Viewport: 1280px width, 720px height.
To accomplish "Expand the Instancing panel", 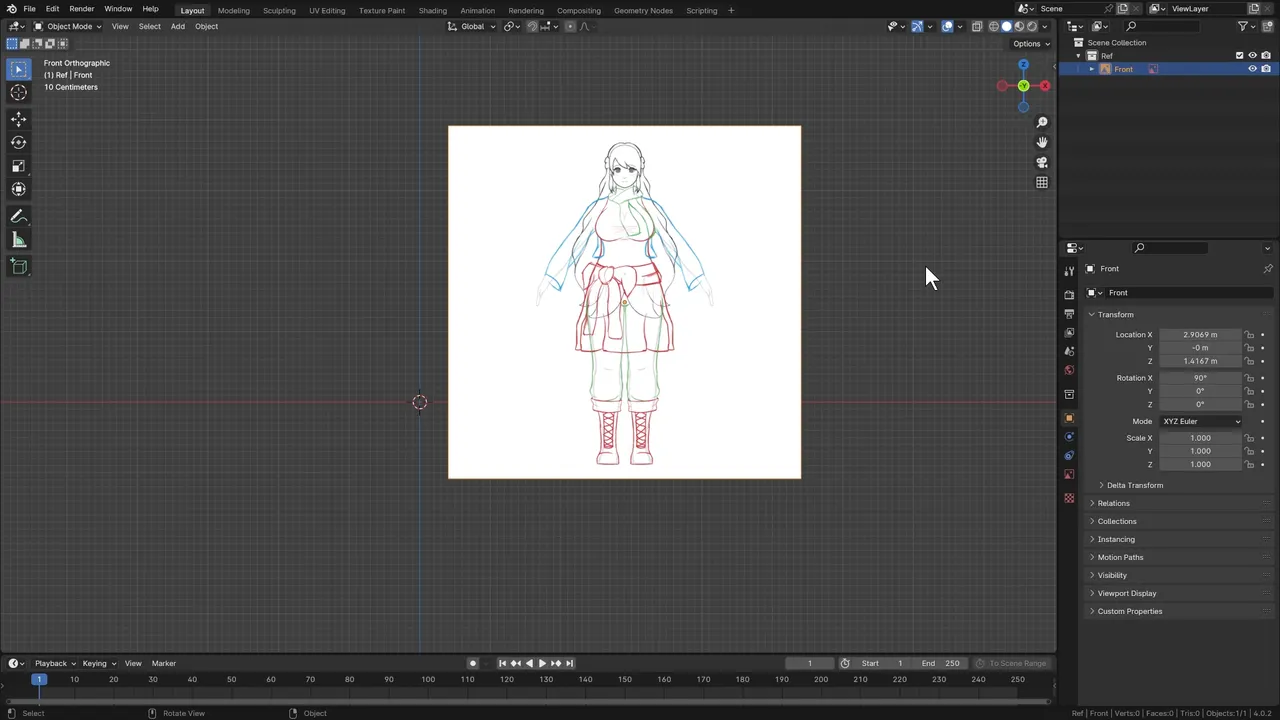I will point(1116,539).
